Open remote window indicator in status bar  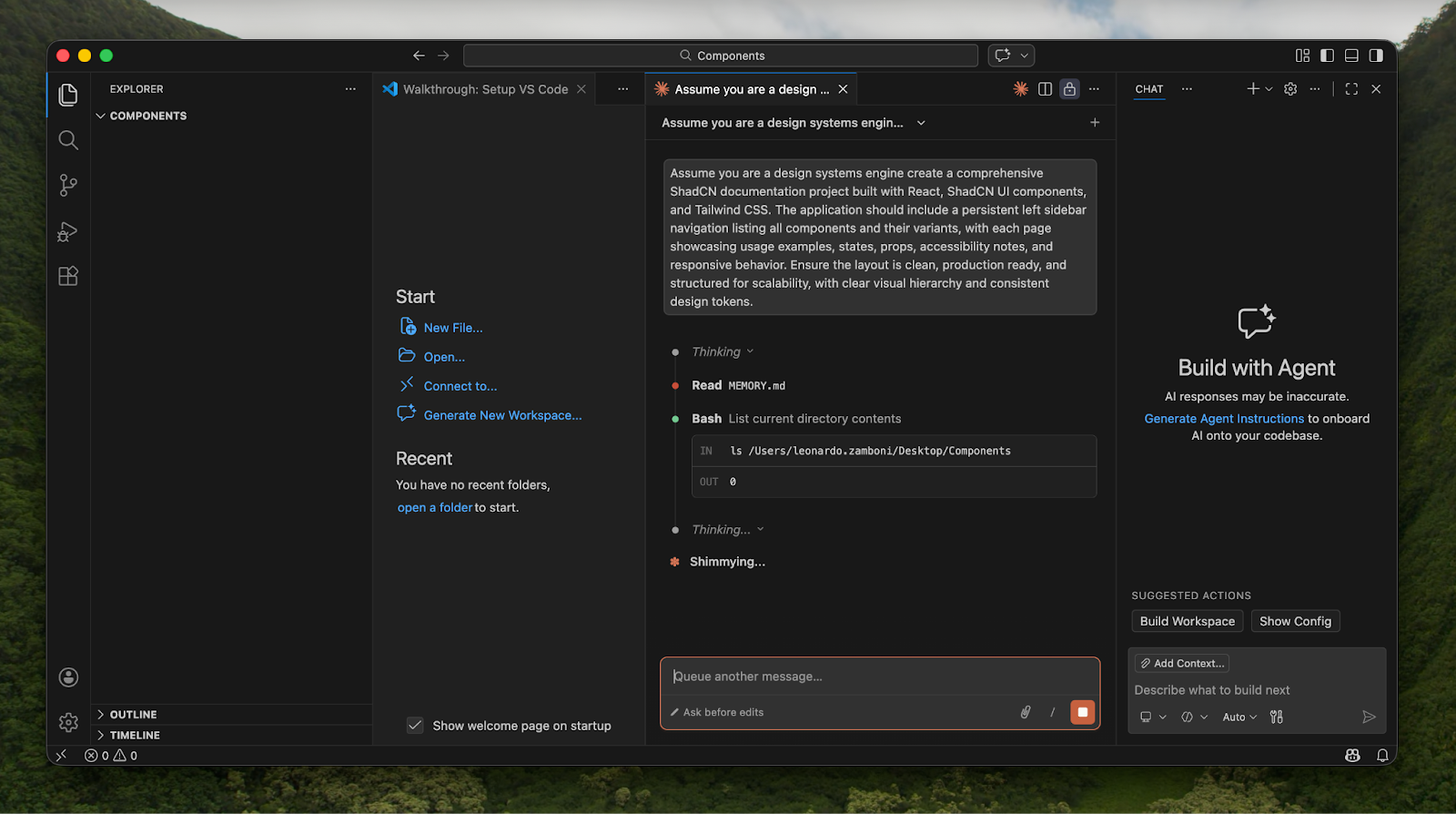coord(62,755)
